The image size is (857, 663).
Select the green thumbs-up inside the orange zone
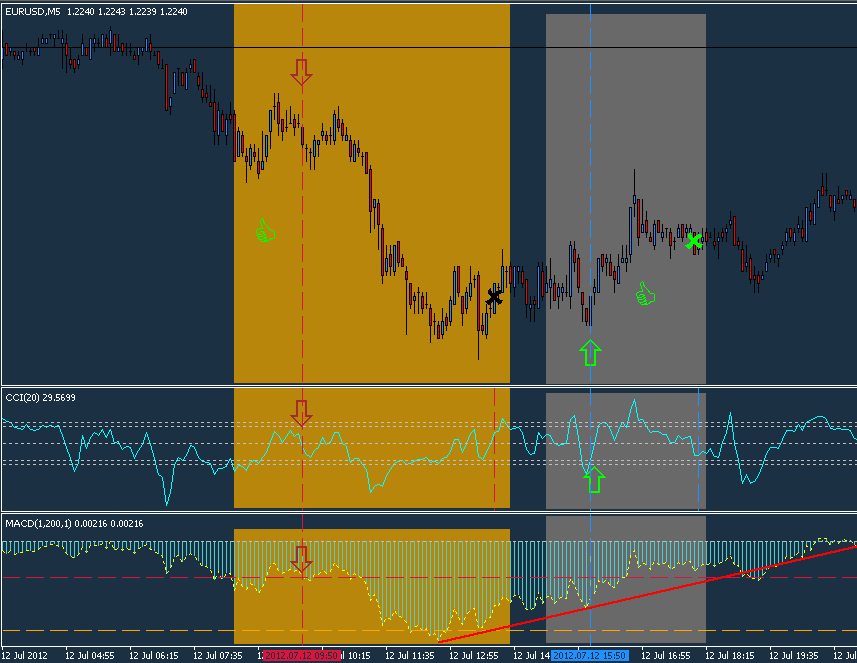(265, 231)
